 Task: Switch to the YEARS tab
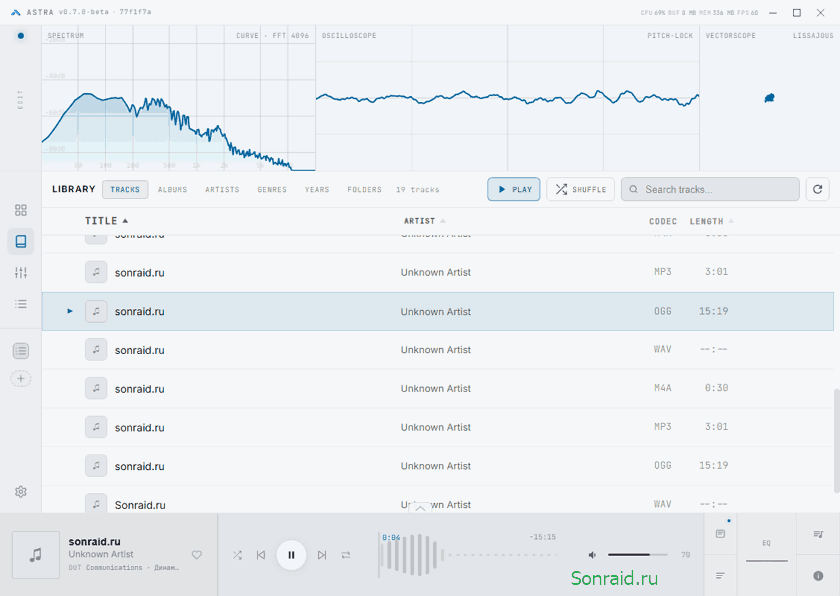[317, 190]
